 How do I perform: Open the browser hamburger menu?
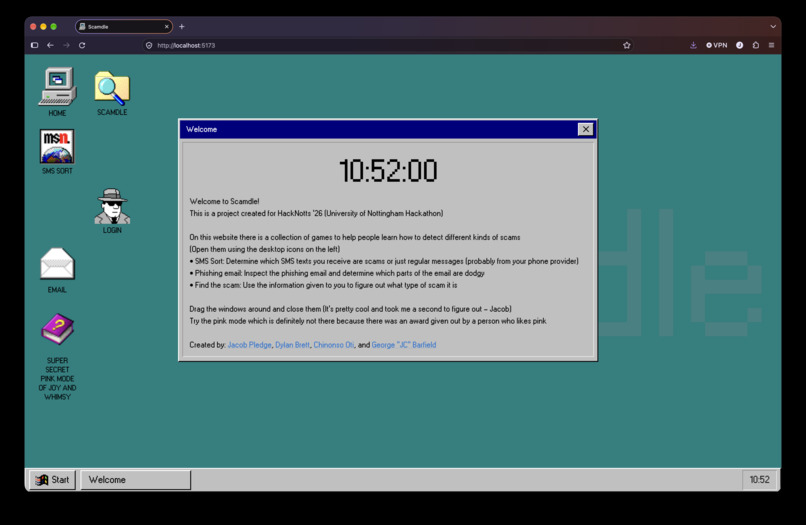(x=772, y=45)
